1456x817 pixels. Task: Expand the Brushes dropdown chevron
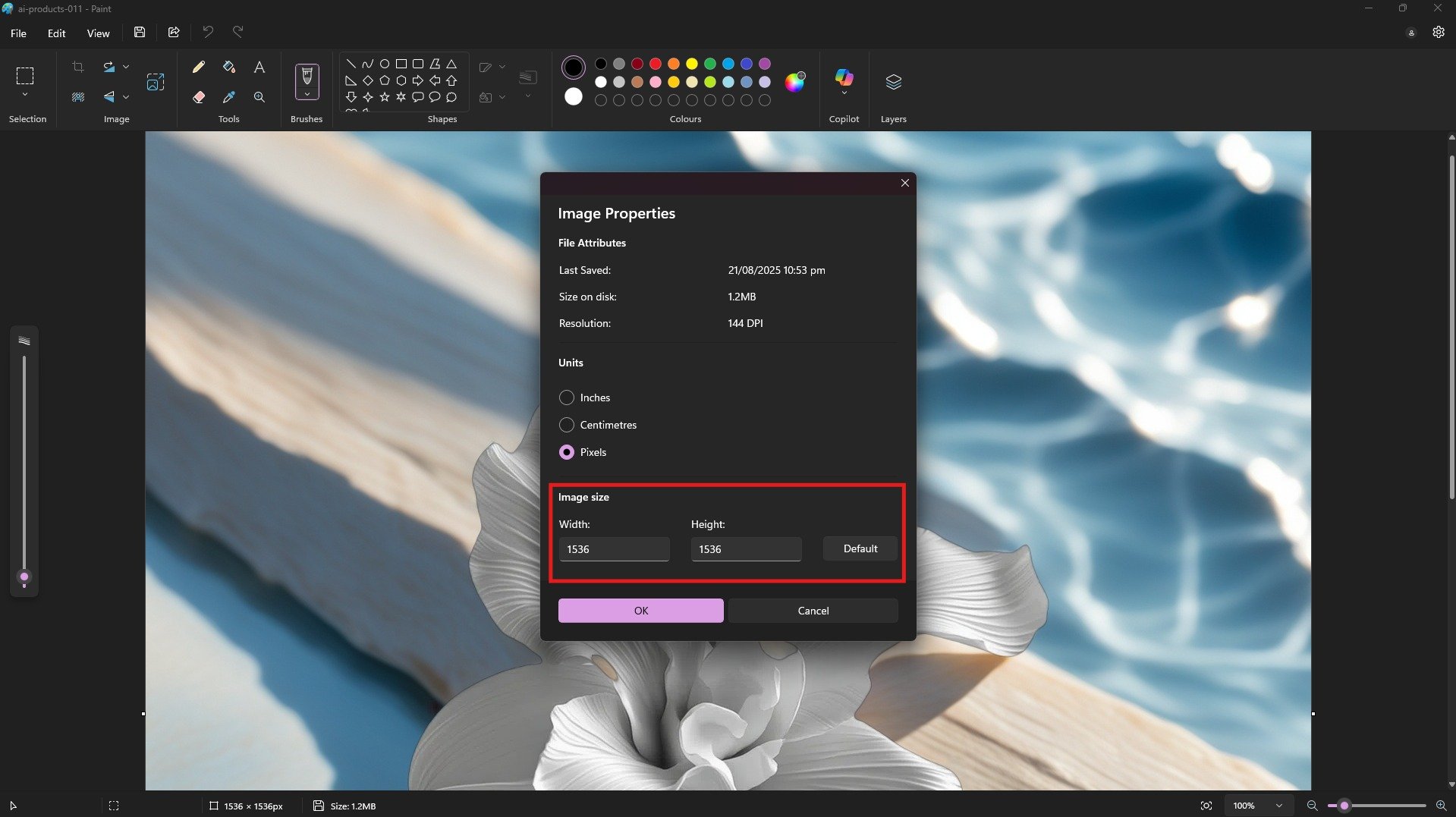pyautogui.click(x=307, y=94)
